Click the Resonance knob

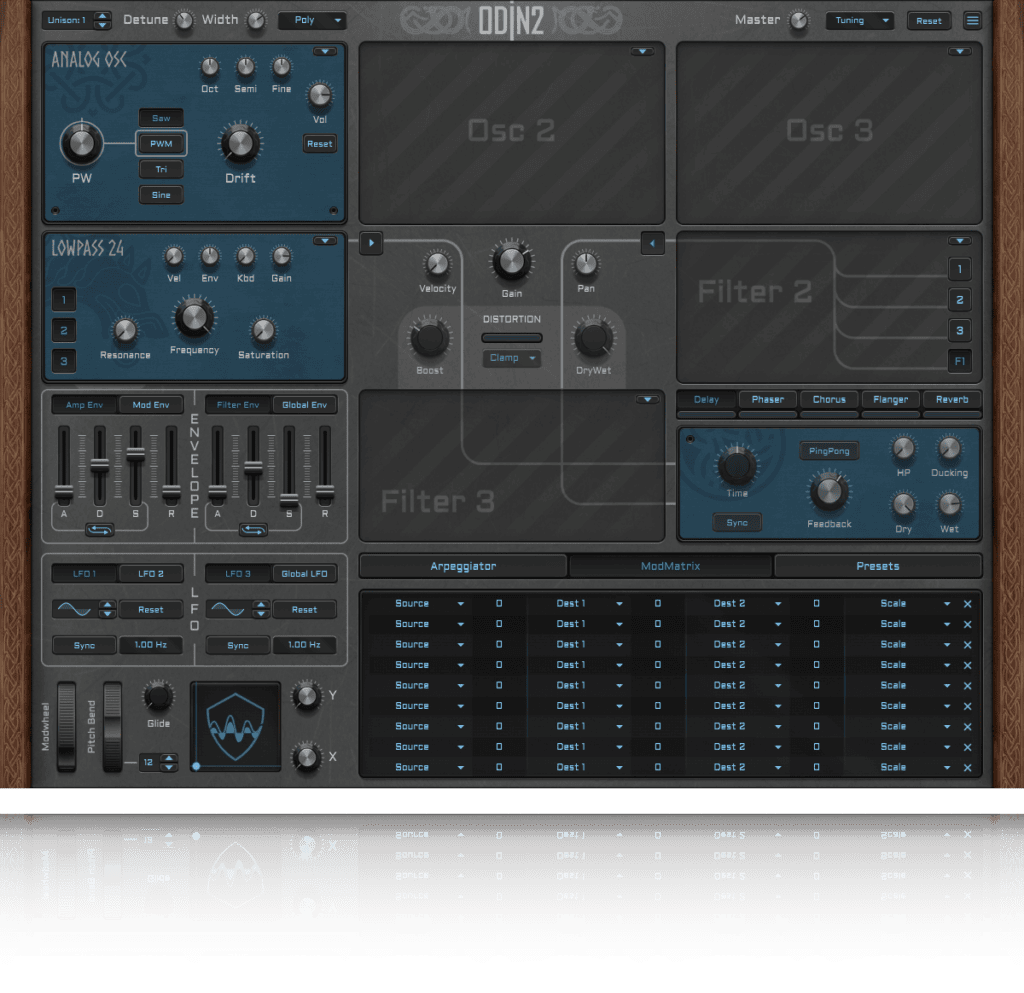(x=125, y=330)
